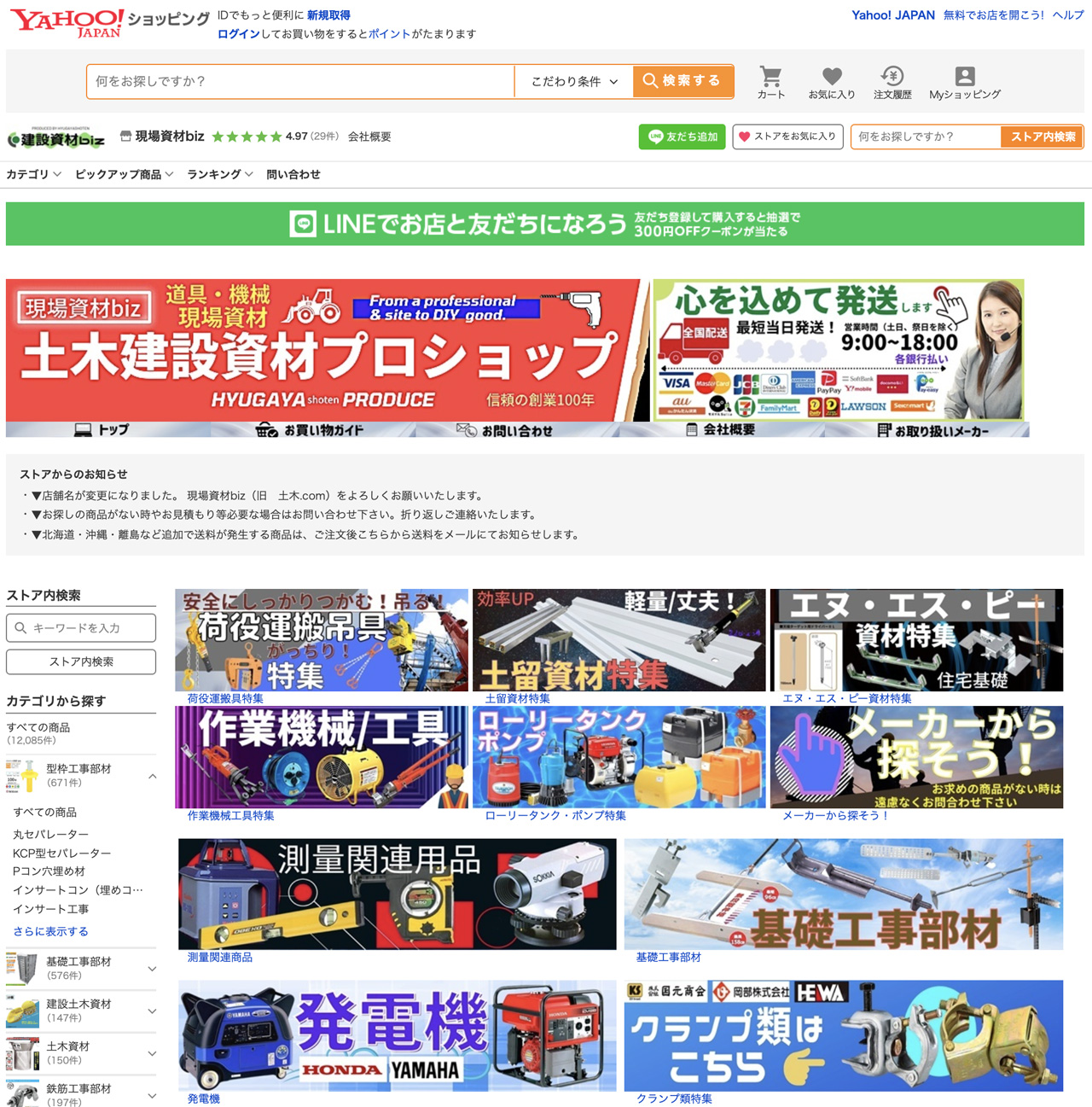This screenshot has width=1092, height=1107.
Task: Click the 建設資材biz store logo
Action: pyautogui.click(x=55, y=137)
